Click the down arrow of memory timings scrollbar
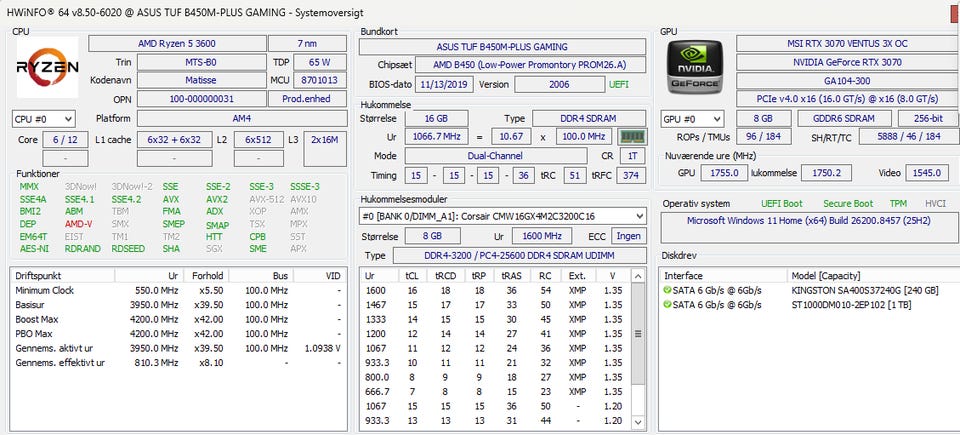This screenshot has width=960, height=435. [x=638, y=422]
